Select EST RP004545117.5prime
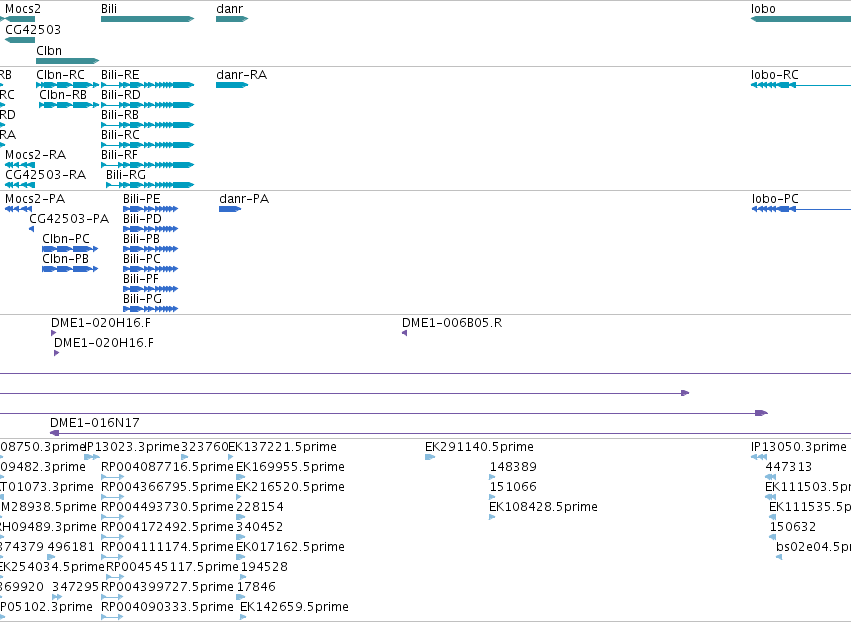Viewport: 851px width, 622px height. (115, 577)
